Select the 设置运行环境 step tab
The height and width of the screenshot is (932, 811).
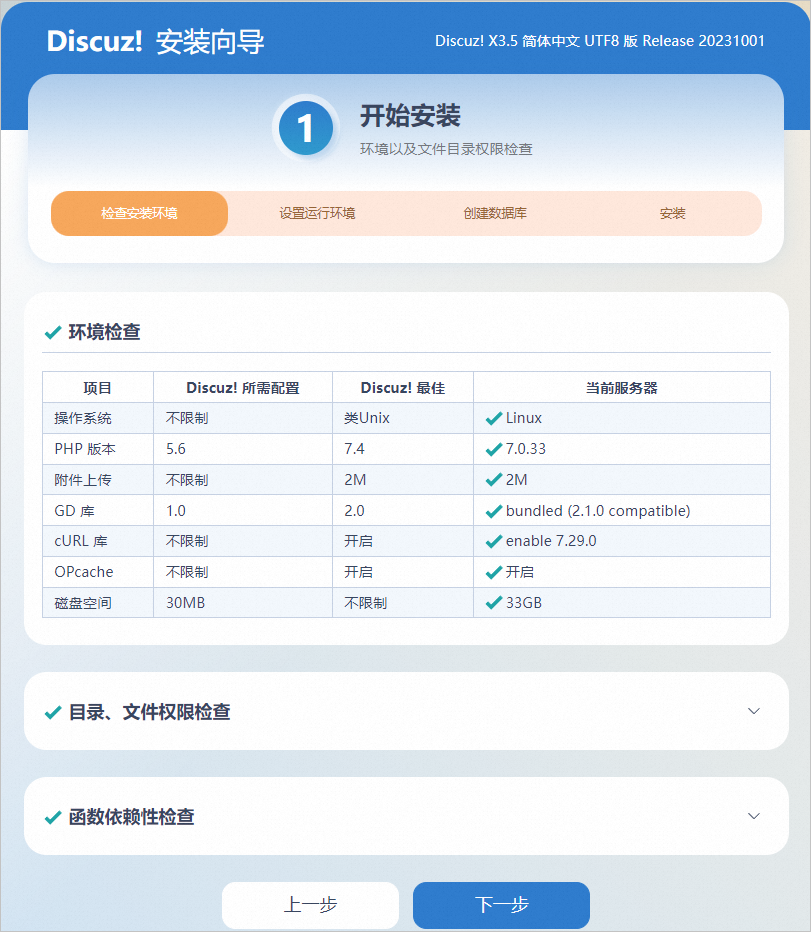coord(317,213)
